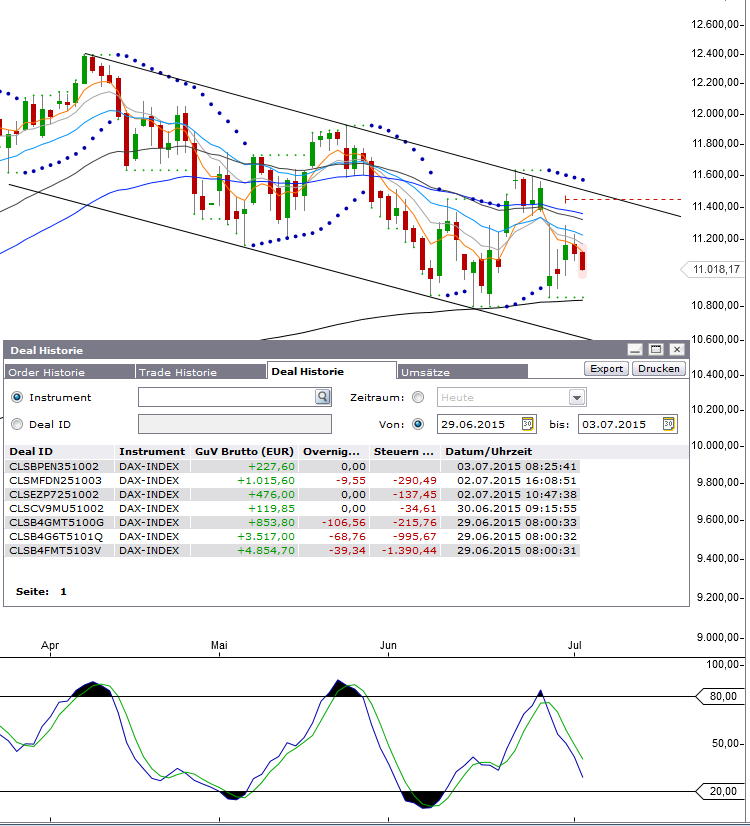750x826 pixels.
Task: Expand the Zeitraum 'Heute' dropdown
Action: [576, 397]
